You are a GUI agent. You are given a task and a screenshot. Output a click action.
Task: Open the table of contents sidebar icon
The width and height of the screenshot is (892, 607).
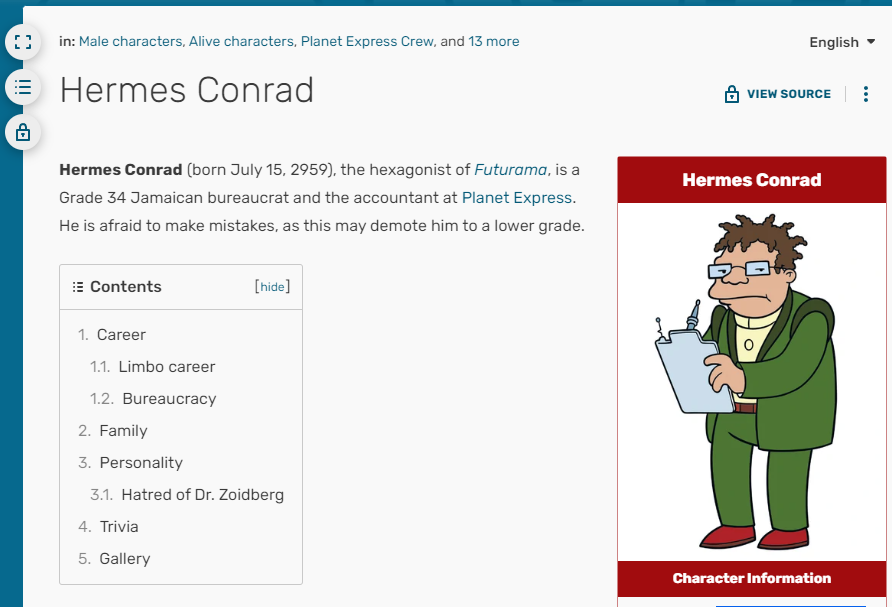pyautogui.click(x=23, y=88)
